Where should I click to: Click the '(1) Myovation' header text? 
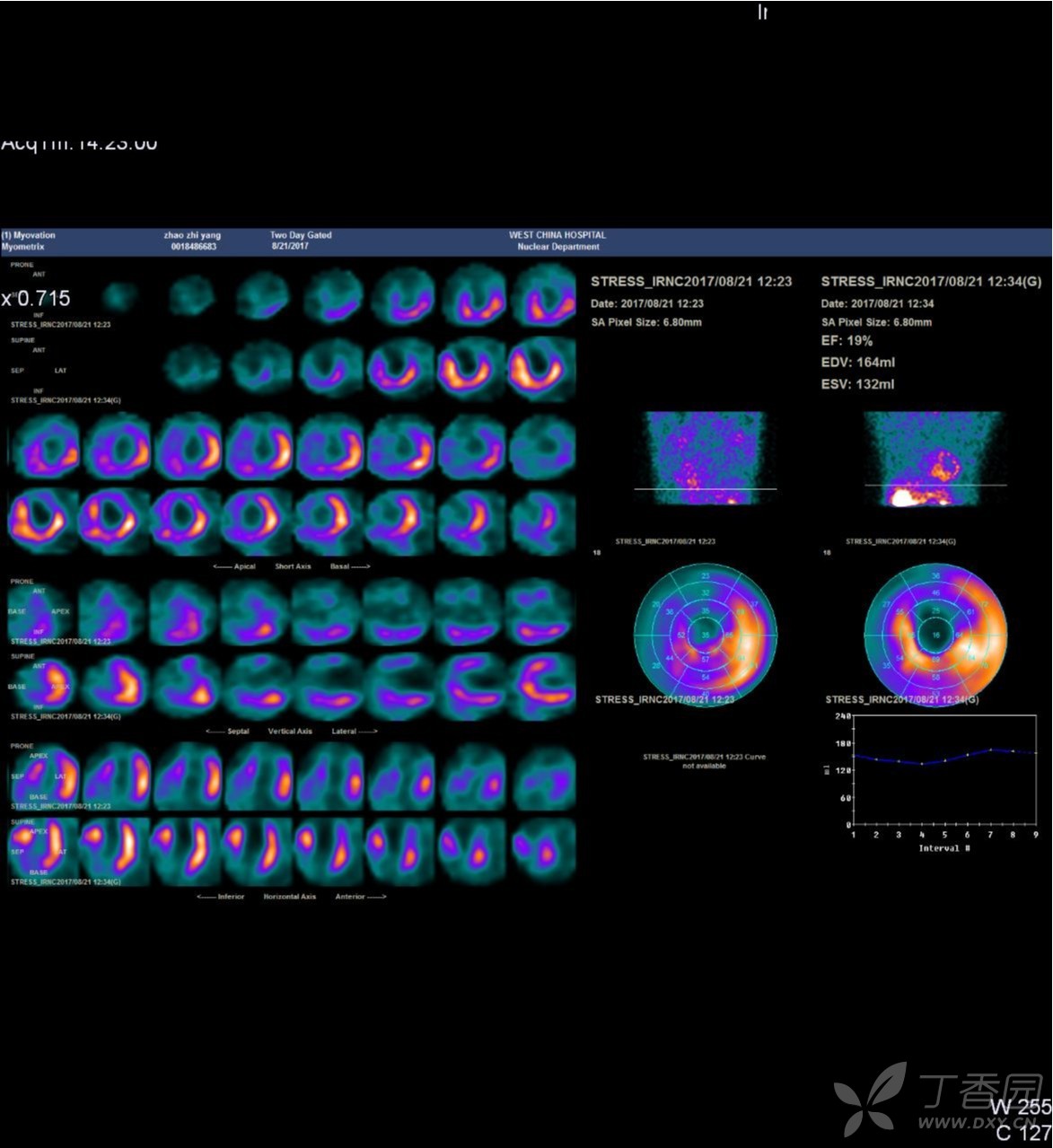pyautogui.click(x=28, y=235)
